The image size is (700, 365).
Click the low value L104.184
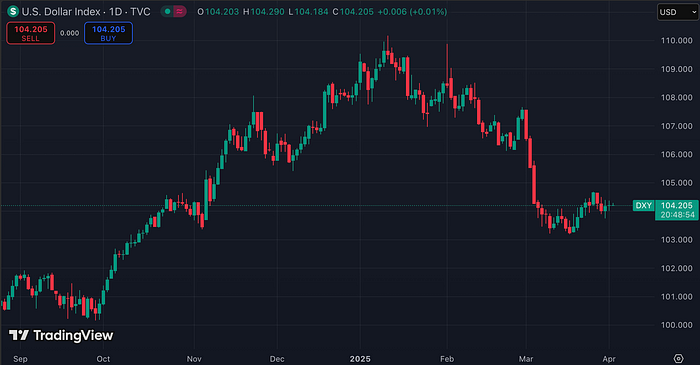tap(308, 12)
